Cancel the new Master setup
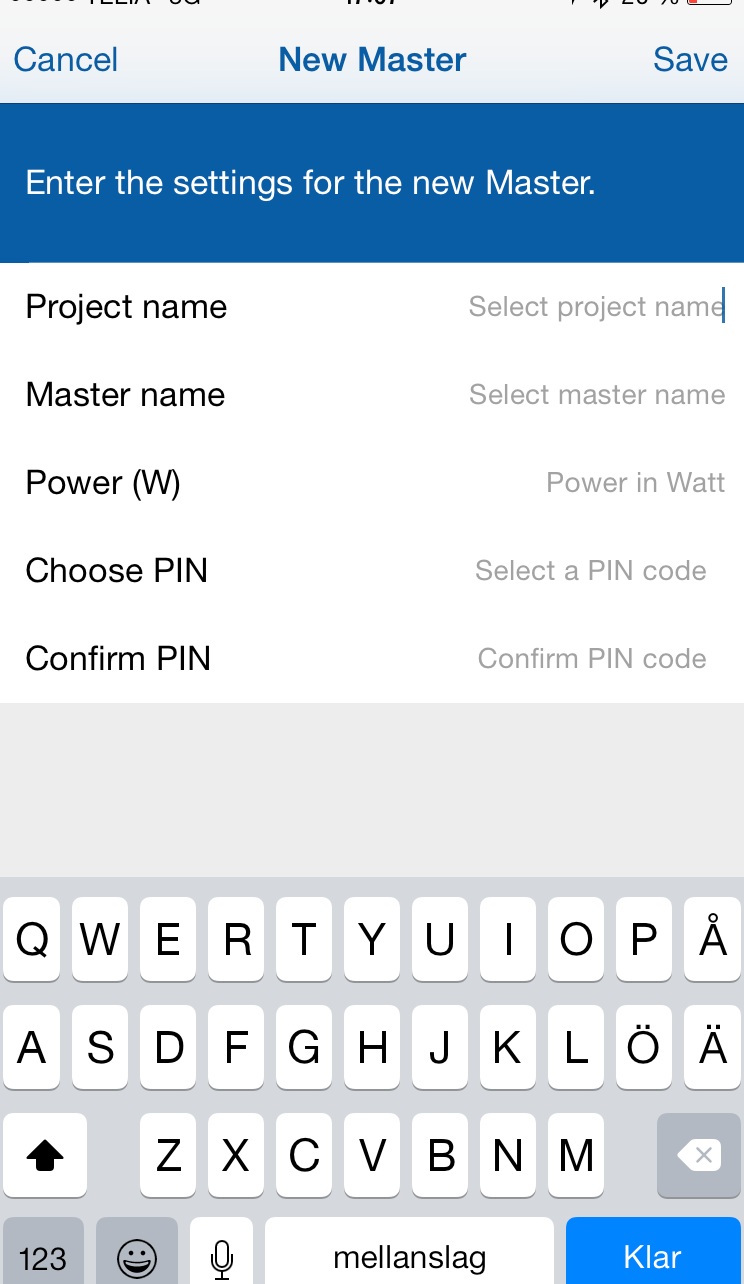 [x=66, y=60]
